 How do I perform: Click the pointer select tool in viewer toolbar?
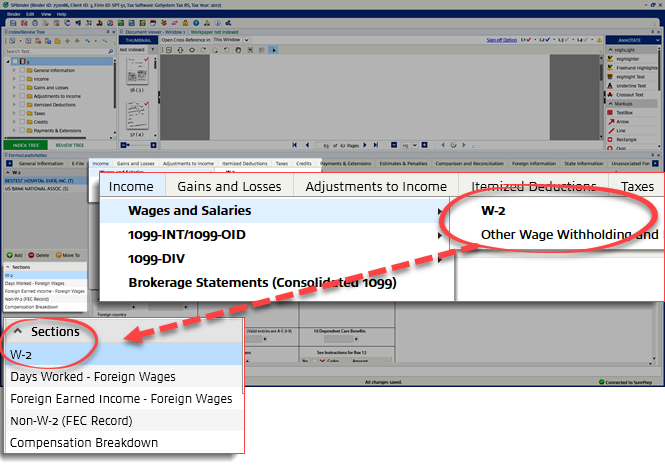coord(273,50)
